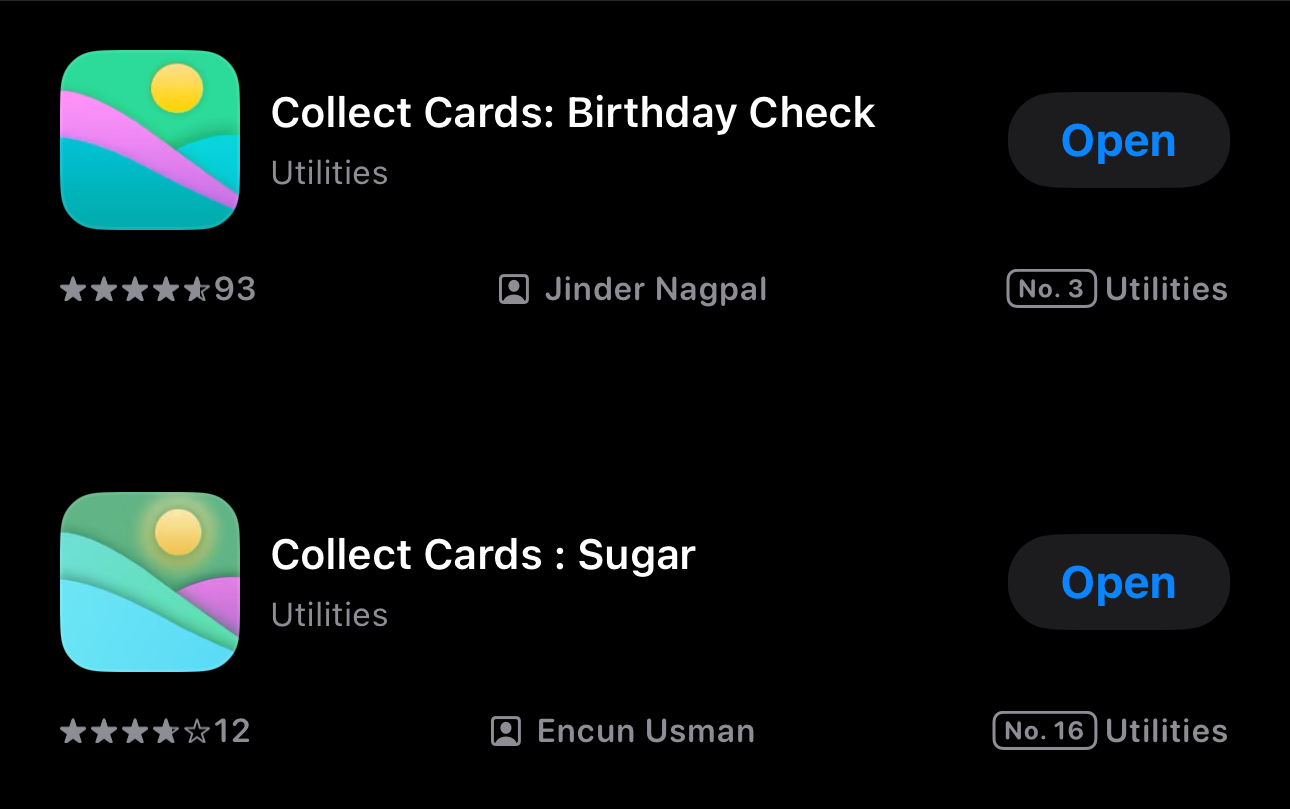Click the developer icon beside Jinder Nagpal

pyautogui.click(x=513, y=290)
